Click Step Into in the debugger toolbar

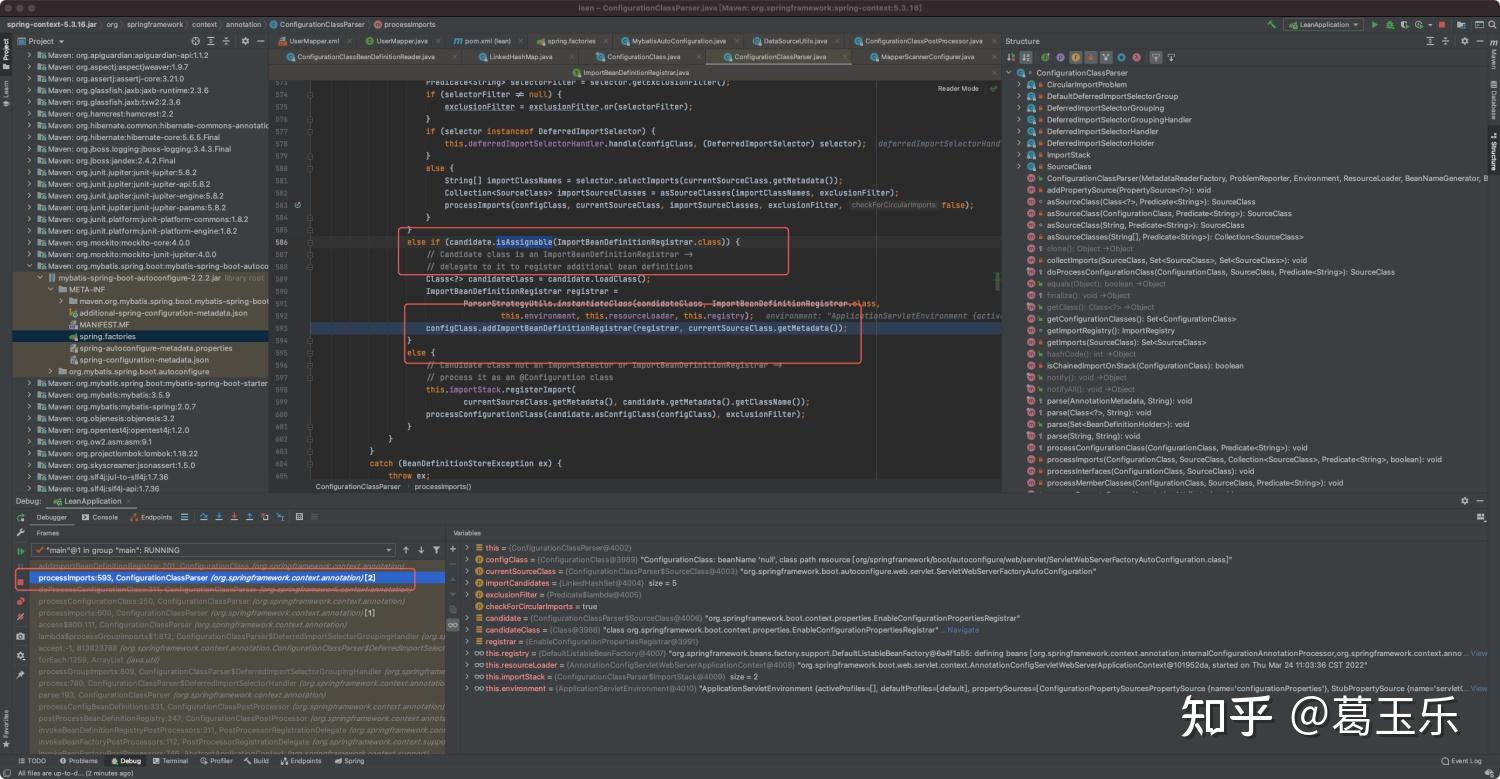(x=219, y=517)
